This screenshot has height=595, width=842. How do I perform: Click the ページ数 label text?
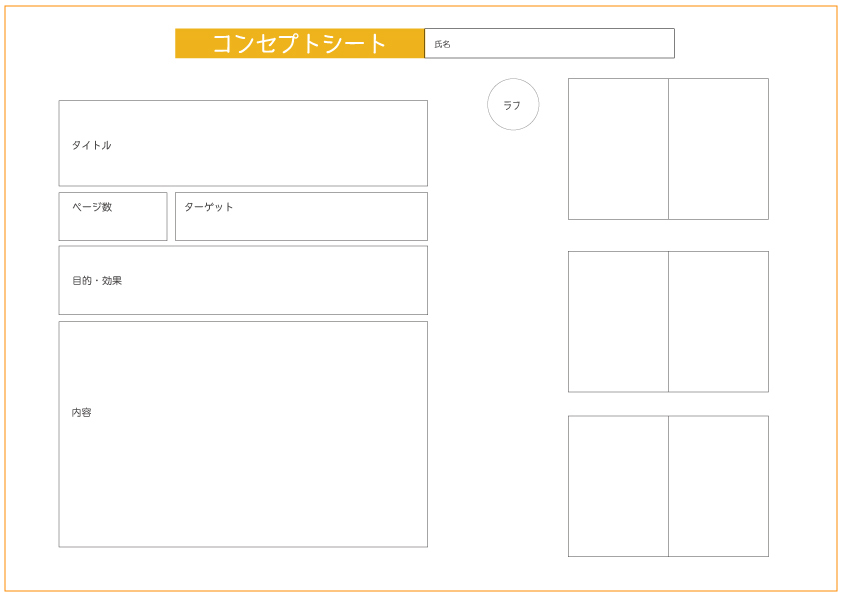point(92,207)
